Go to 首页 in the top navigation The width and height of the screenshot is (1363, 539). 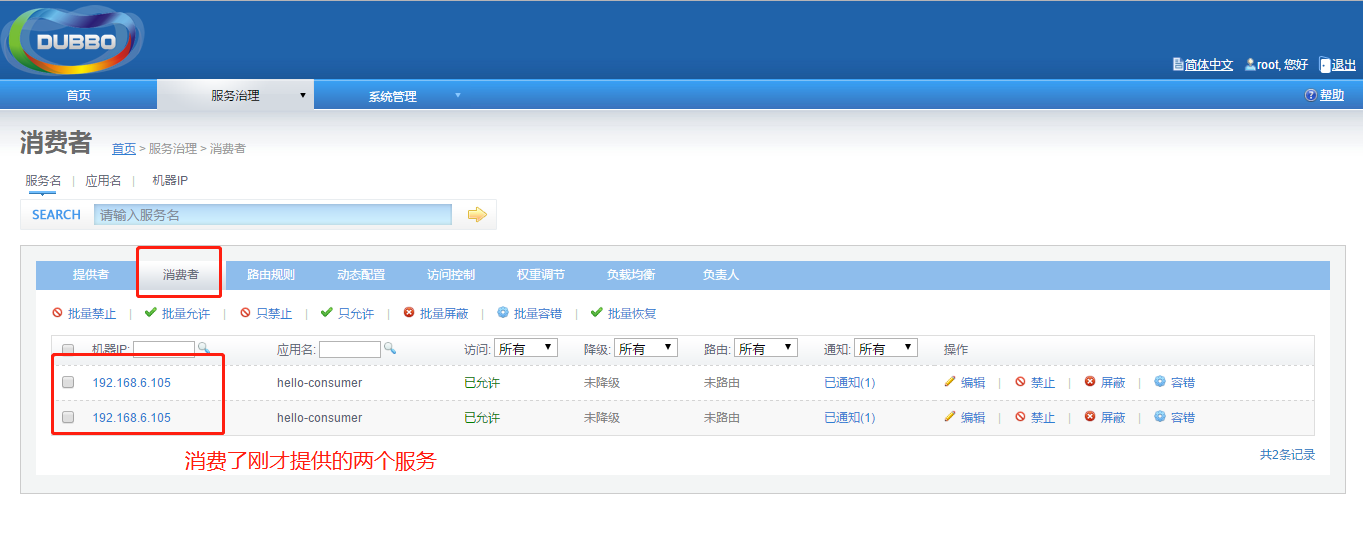point(78,96)
